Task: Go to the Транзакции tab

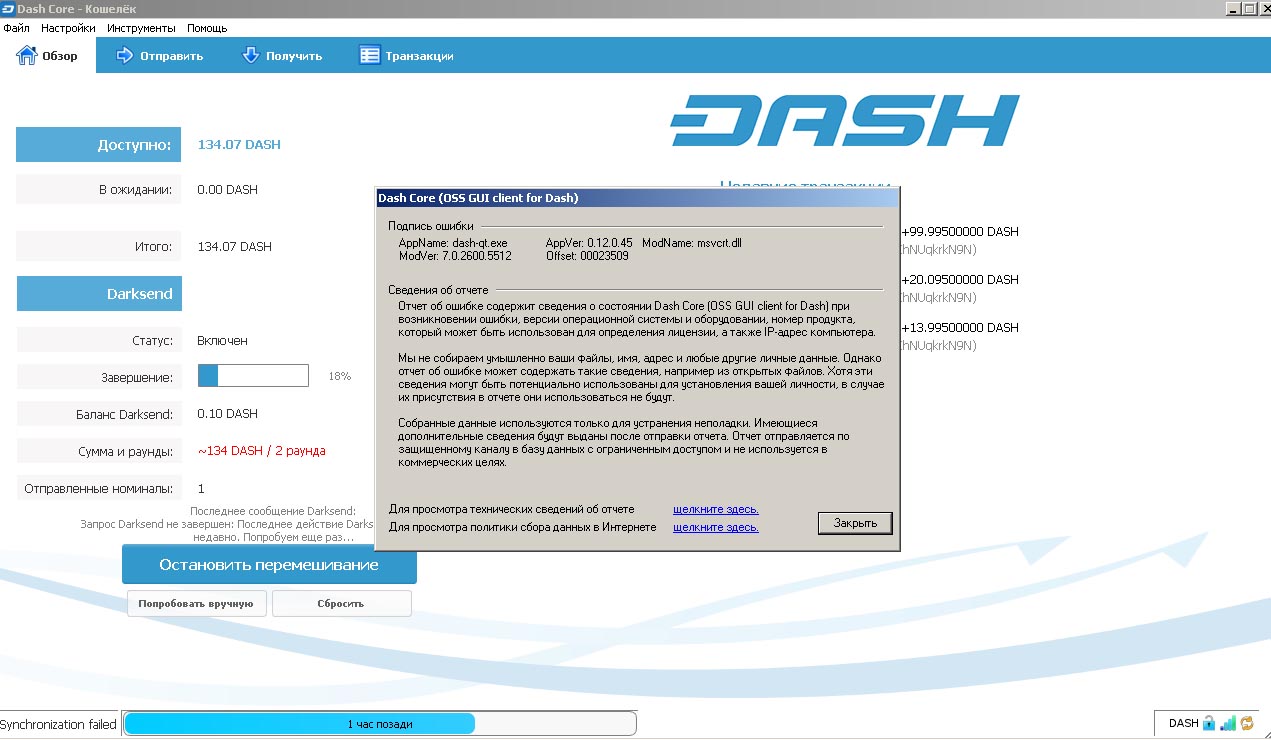Action: pos(407,56)
